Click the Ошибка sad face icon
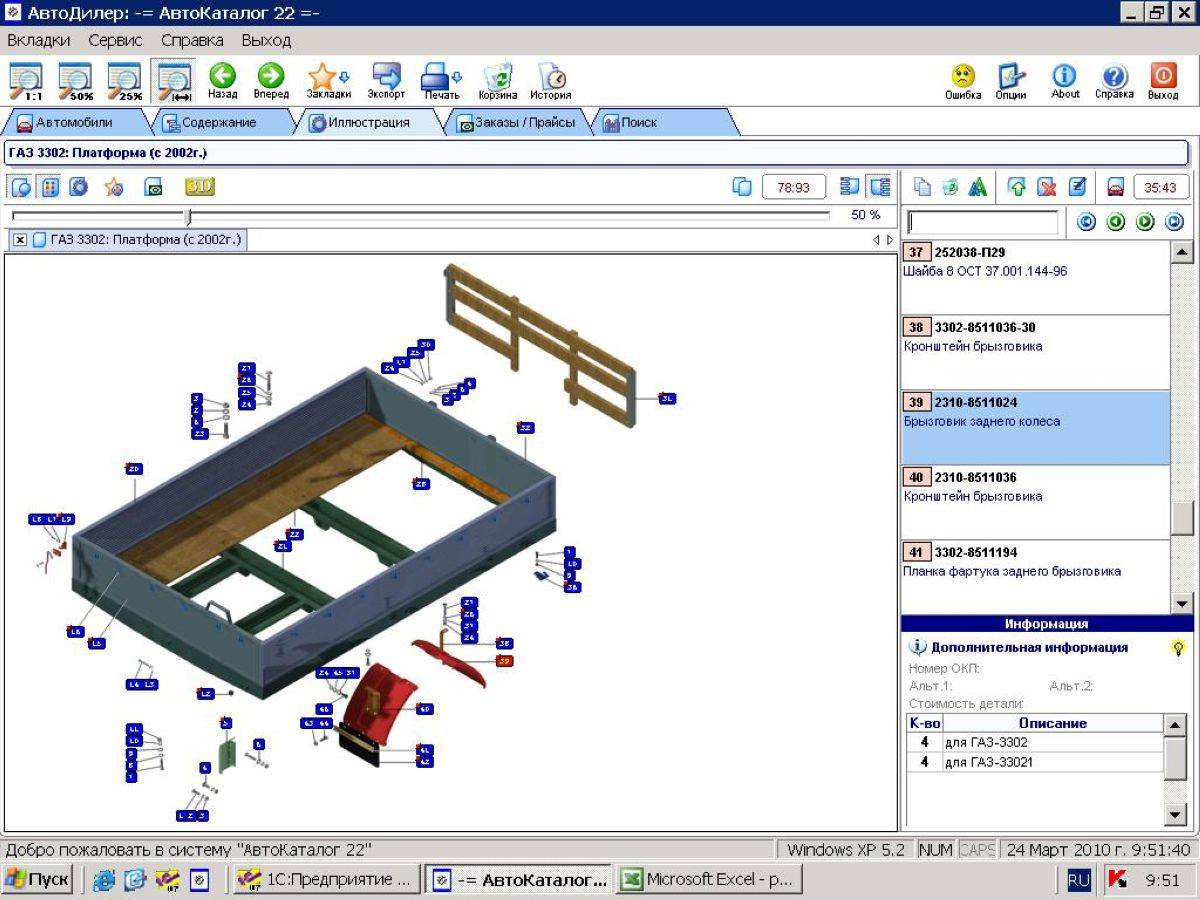Image resolution: width=1200 pixels, height=900 pixels. coord(963,76)
